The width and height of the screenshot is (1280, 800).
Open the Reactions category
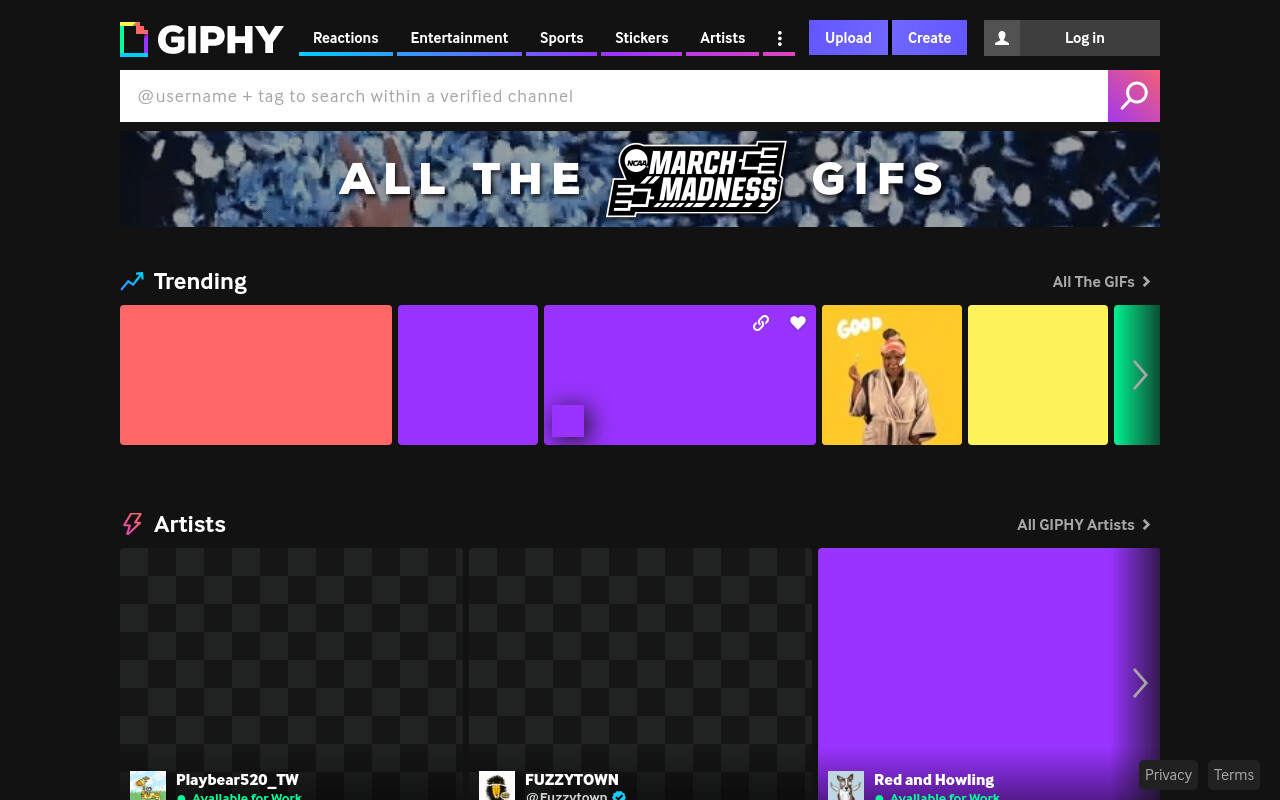tap(346, 38)
